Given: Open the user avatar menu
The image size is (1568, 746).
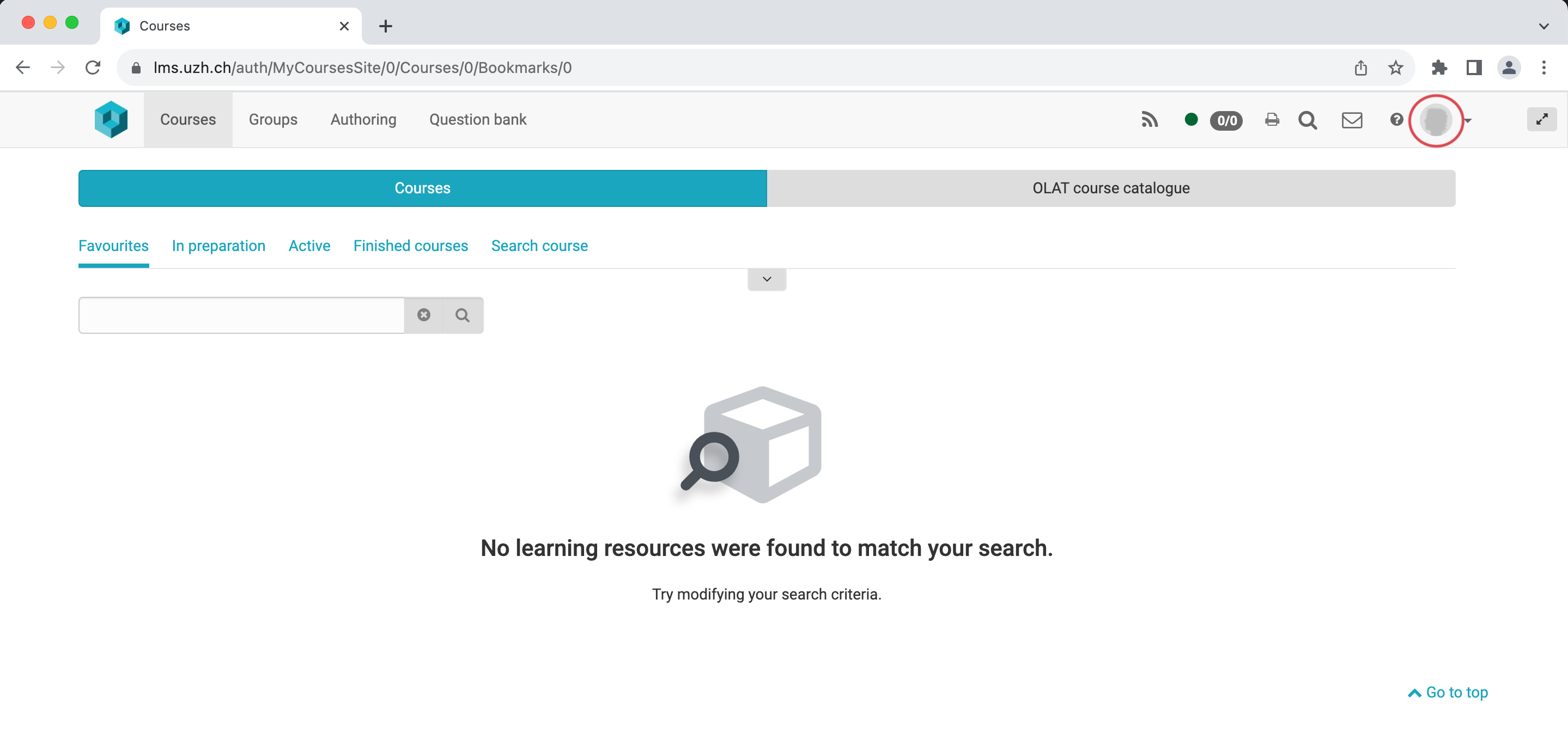Looking at the screenshot, I should pos(1436,120).
